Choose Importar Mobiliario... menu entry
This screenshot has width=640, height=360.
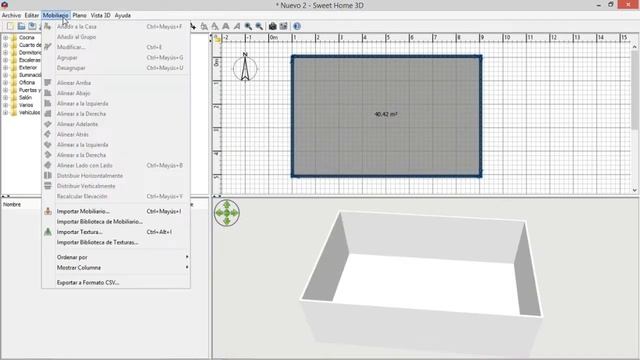click(116, 211)
